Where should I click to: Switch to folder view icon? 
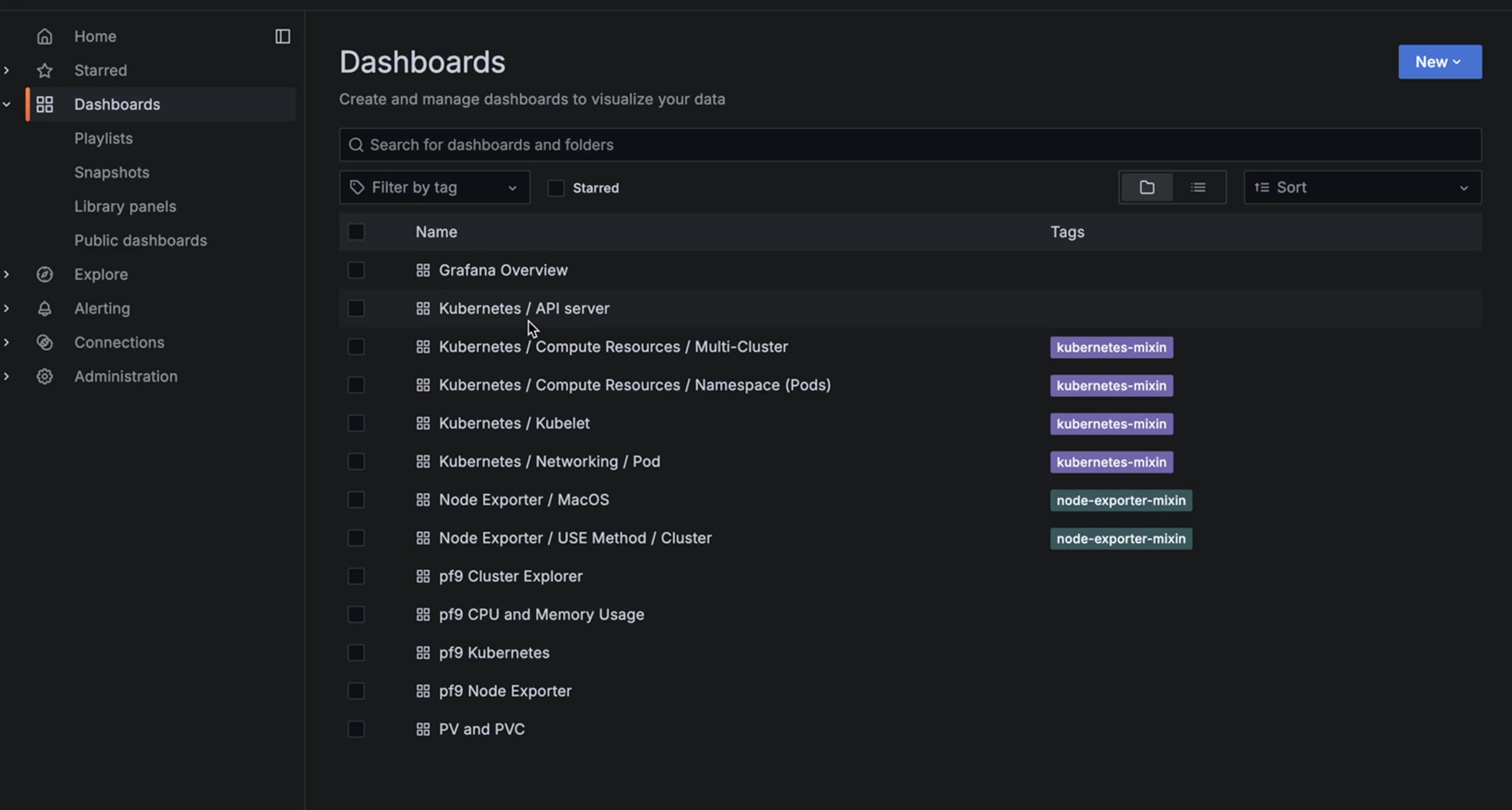point(1146,188)
